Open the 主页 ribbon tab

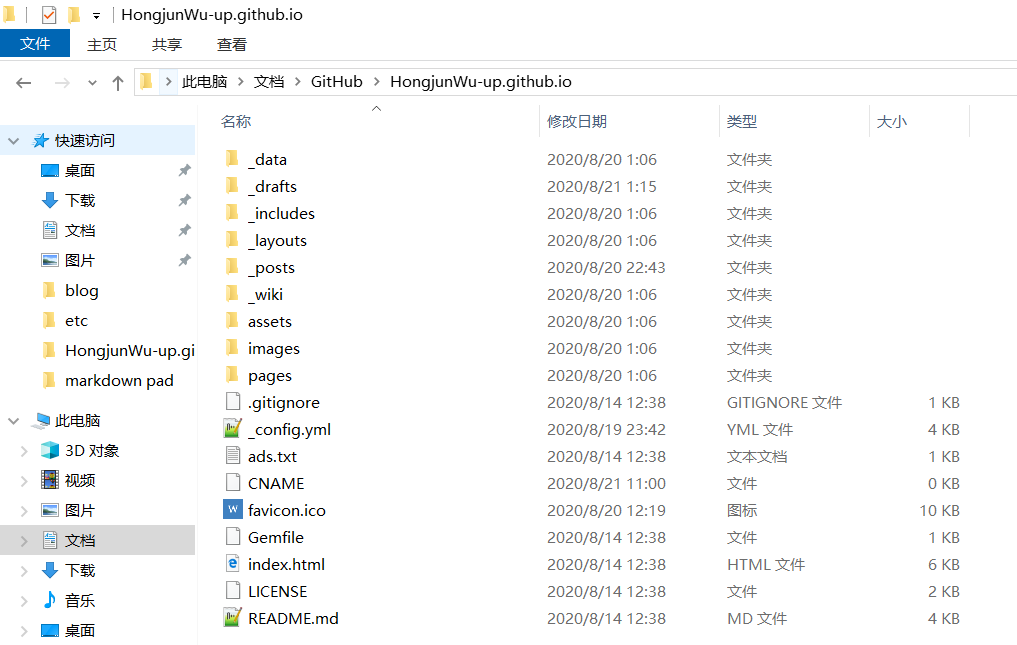(102, 44)
